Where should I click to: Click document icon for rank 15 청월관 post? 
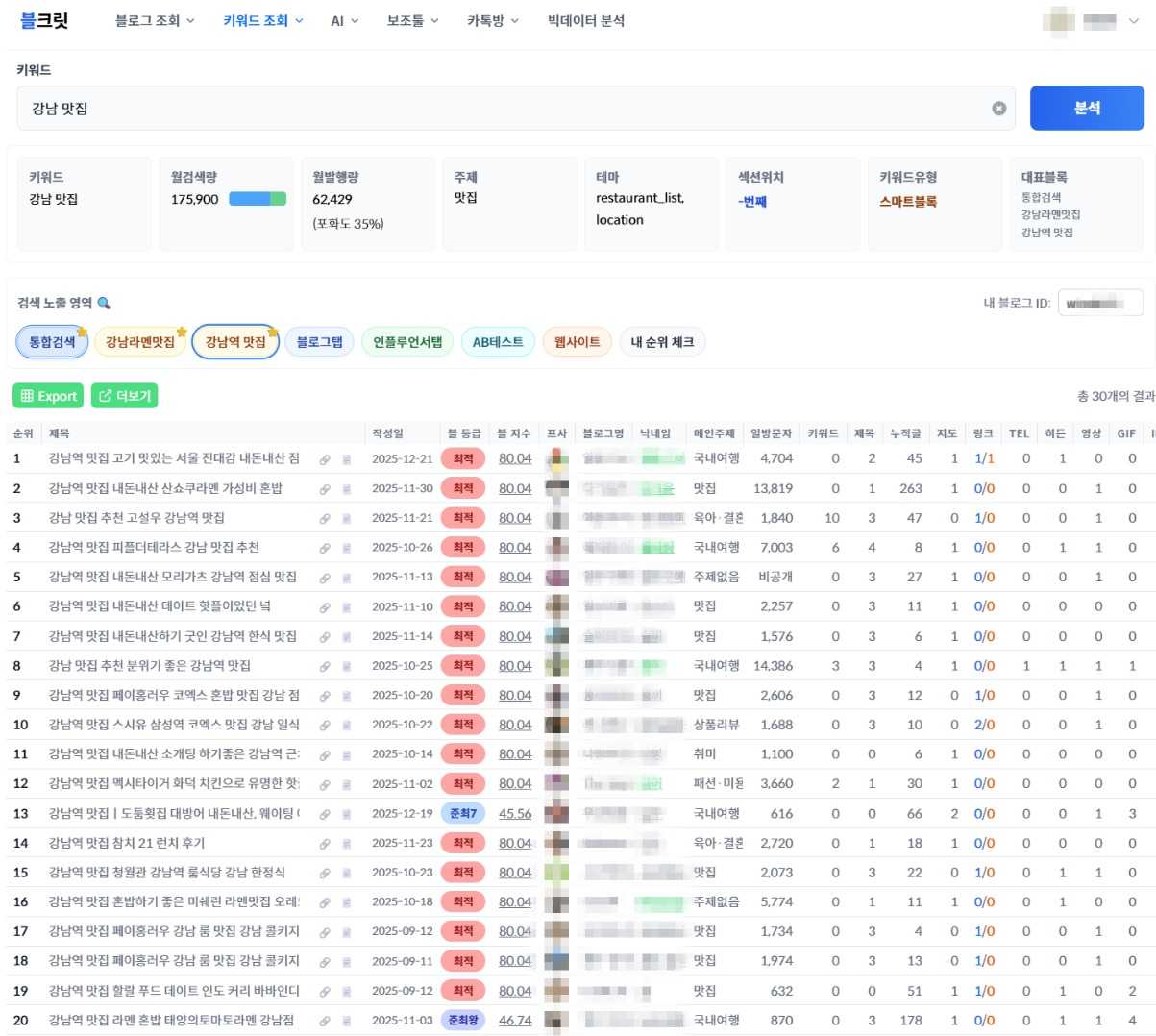(x=347, y=874)
